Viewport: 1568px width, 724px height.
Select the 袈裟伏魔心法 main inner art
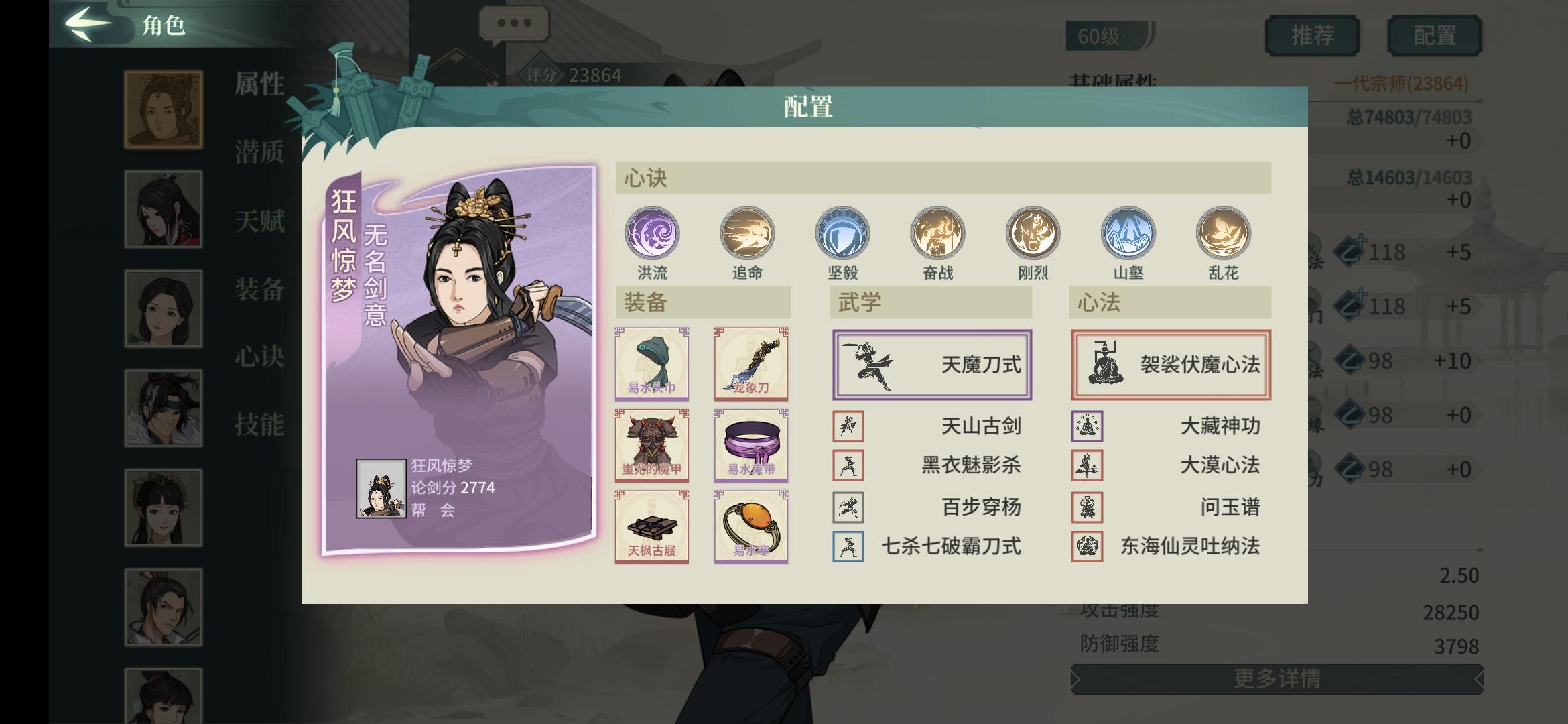pyautogui.click(x=1171, y=365)
